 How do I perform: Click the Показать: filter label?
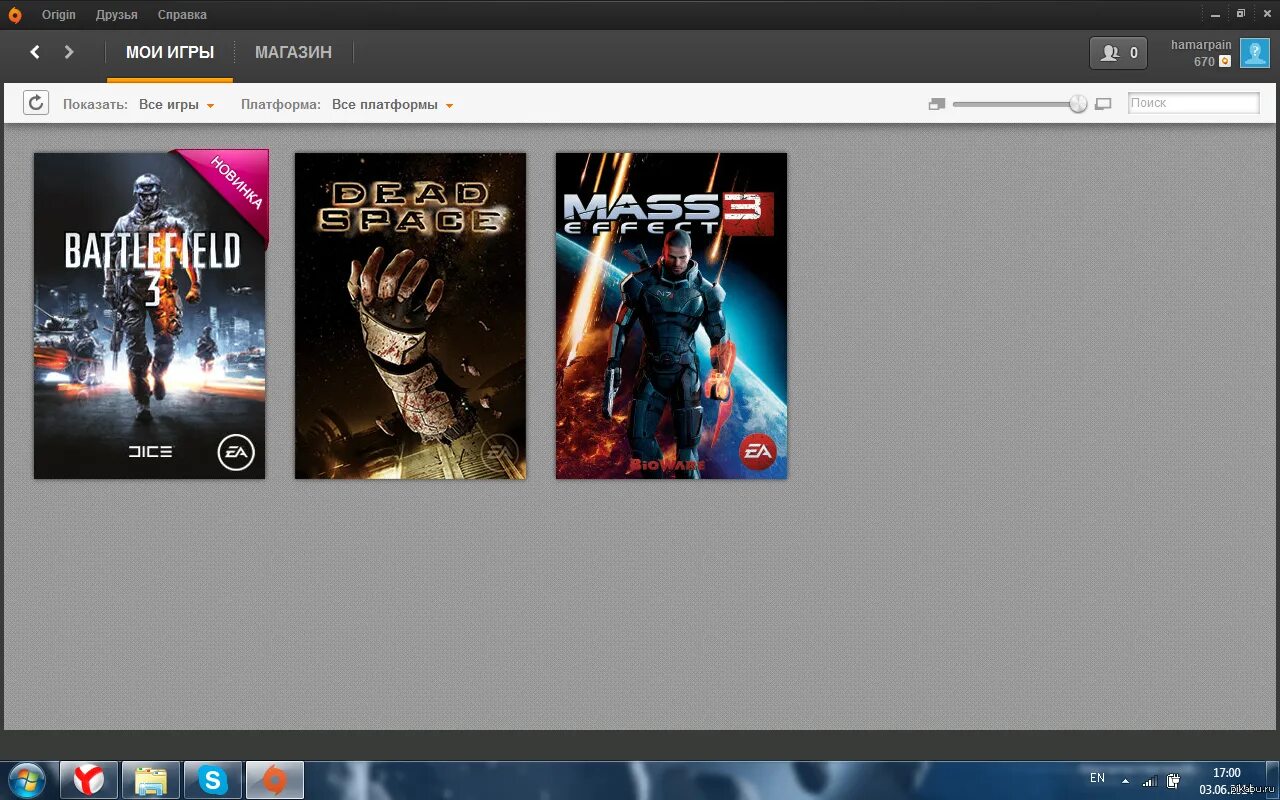point(95,105)
